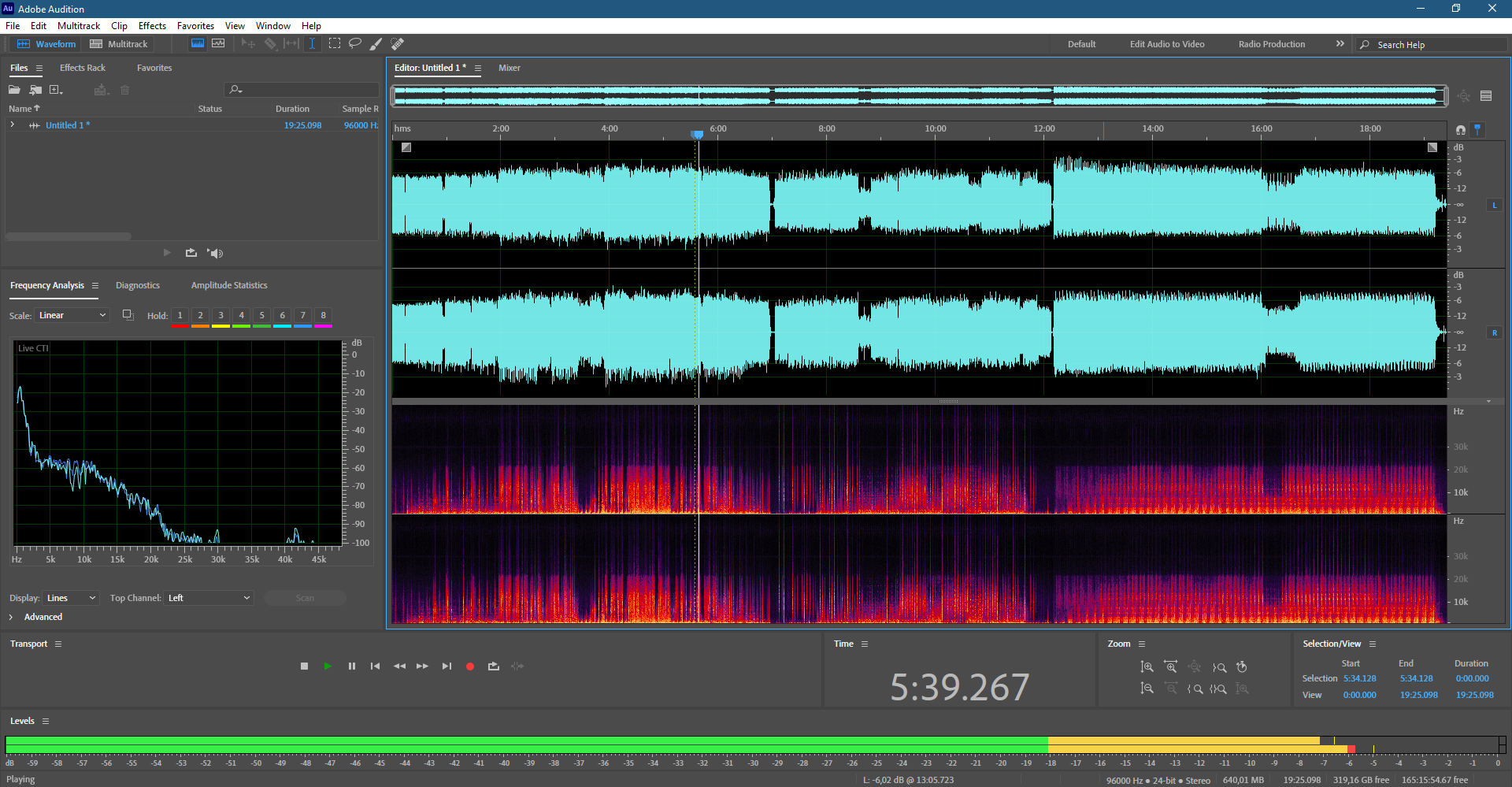Zoom in amplitude in the Zoom panel
The width and height of the screenshot is (1512, 787).
(1147, 667)
